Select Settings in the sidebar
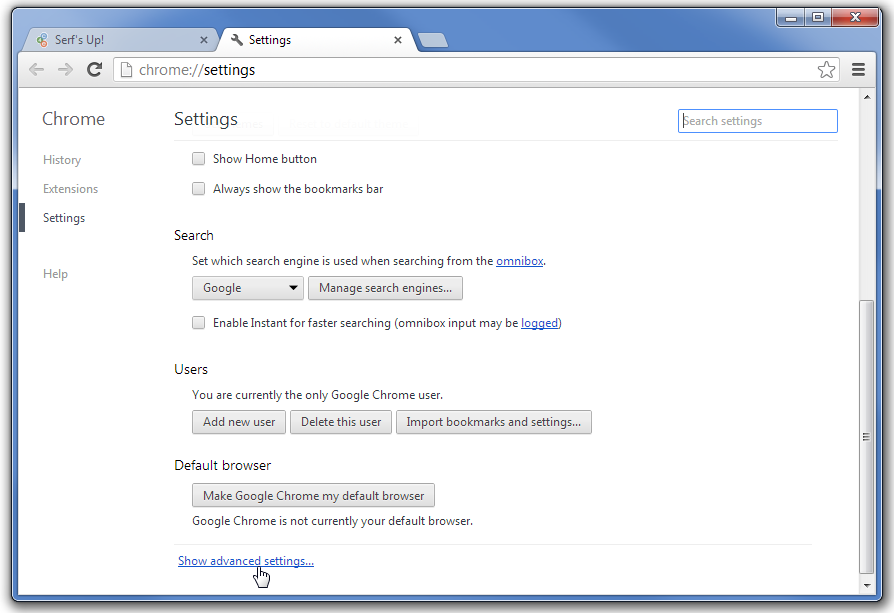Screen dimensions: 894x613 [64, 218]
